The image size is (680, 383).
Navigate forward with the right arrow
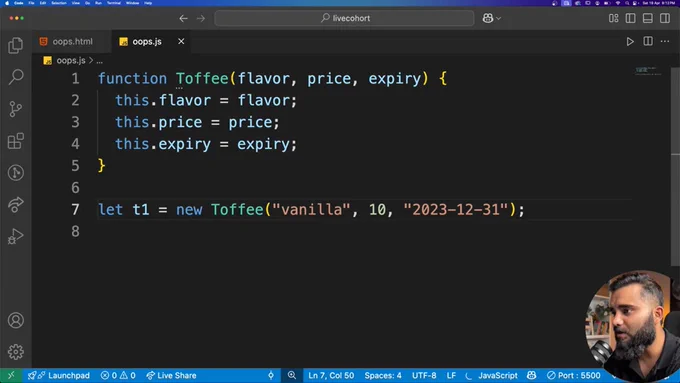[x=201, y=18]
